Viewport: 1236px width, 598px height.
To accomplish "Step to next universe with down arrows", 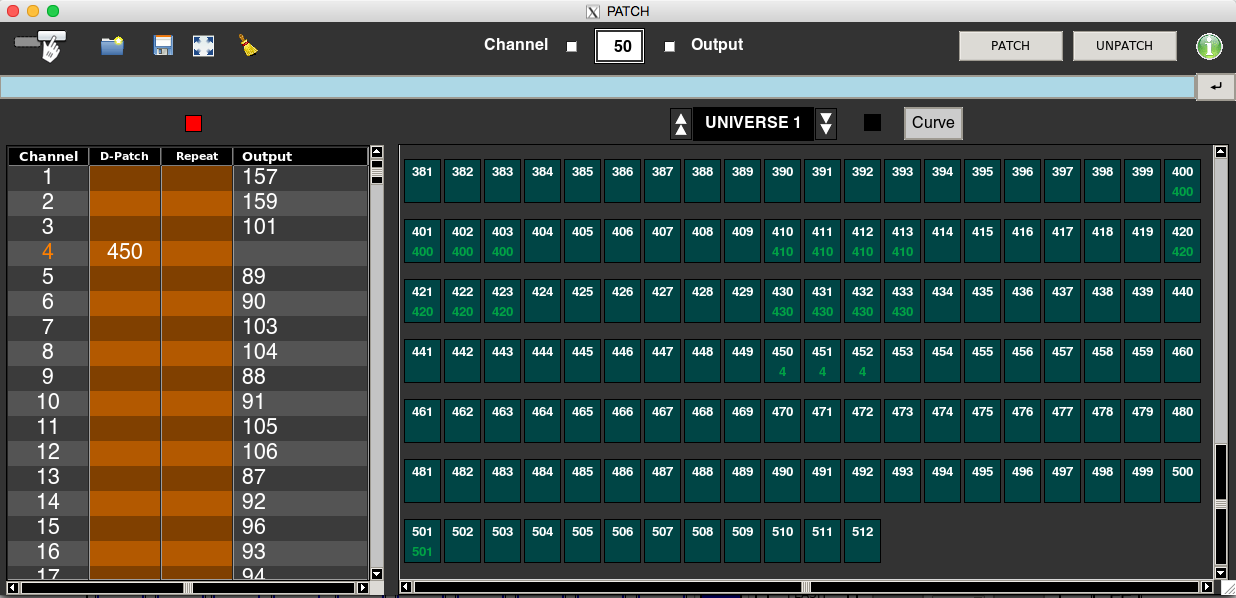I will 826,124.
